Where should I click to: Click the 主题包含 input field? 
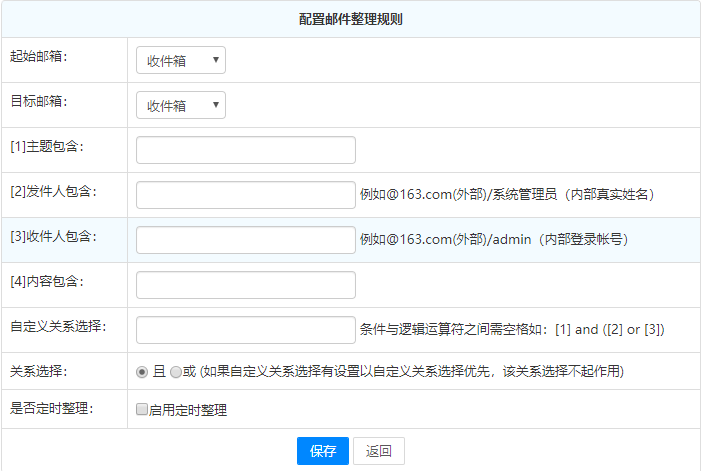pos(246,150)
